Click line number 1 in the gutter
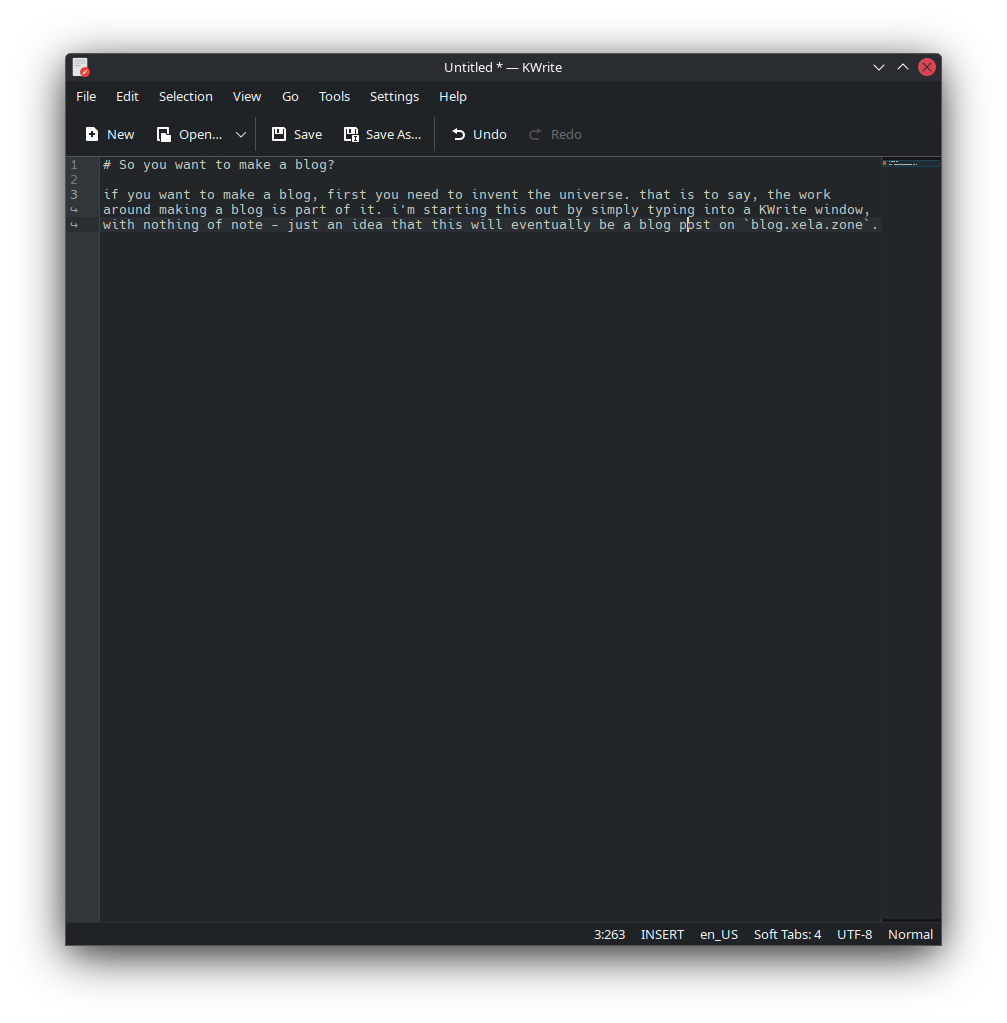This screenshot has width=1007, height=1023. (73, 164)
